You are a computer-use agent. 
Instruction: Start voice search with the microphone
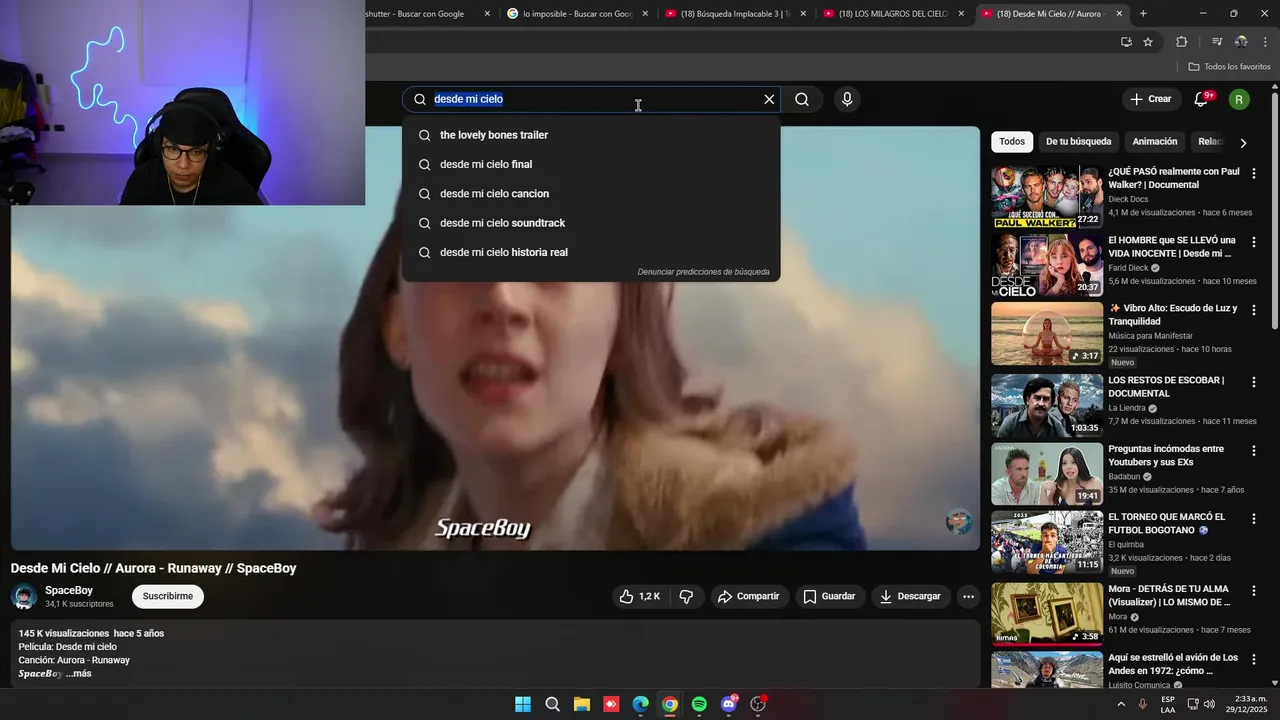pos(847,99)
